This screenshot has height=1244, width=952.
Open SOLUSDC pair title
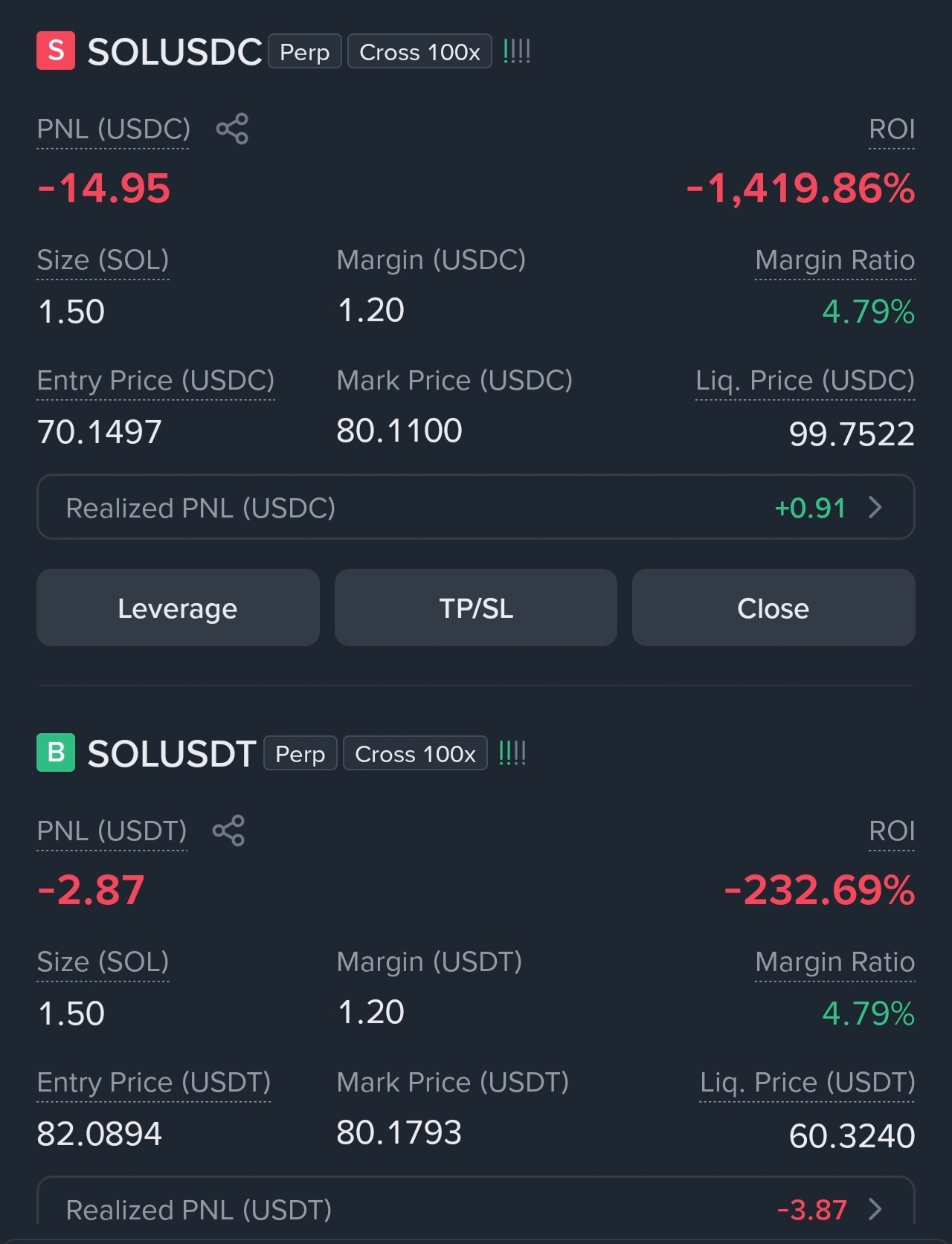click(175, 51)
